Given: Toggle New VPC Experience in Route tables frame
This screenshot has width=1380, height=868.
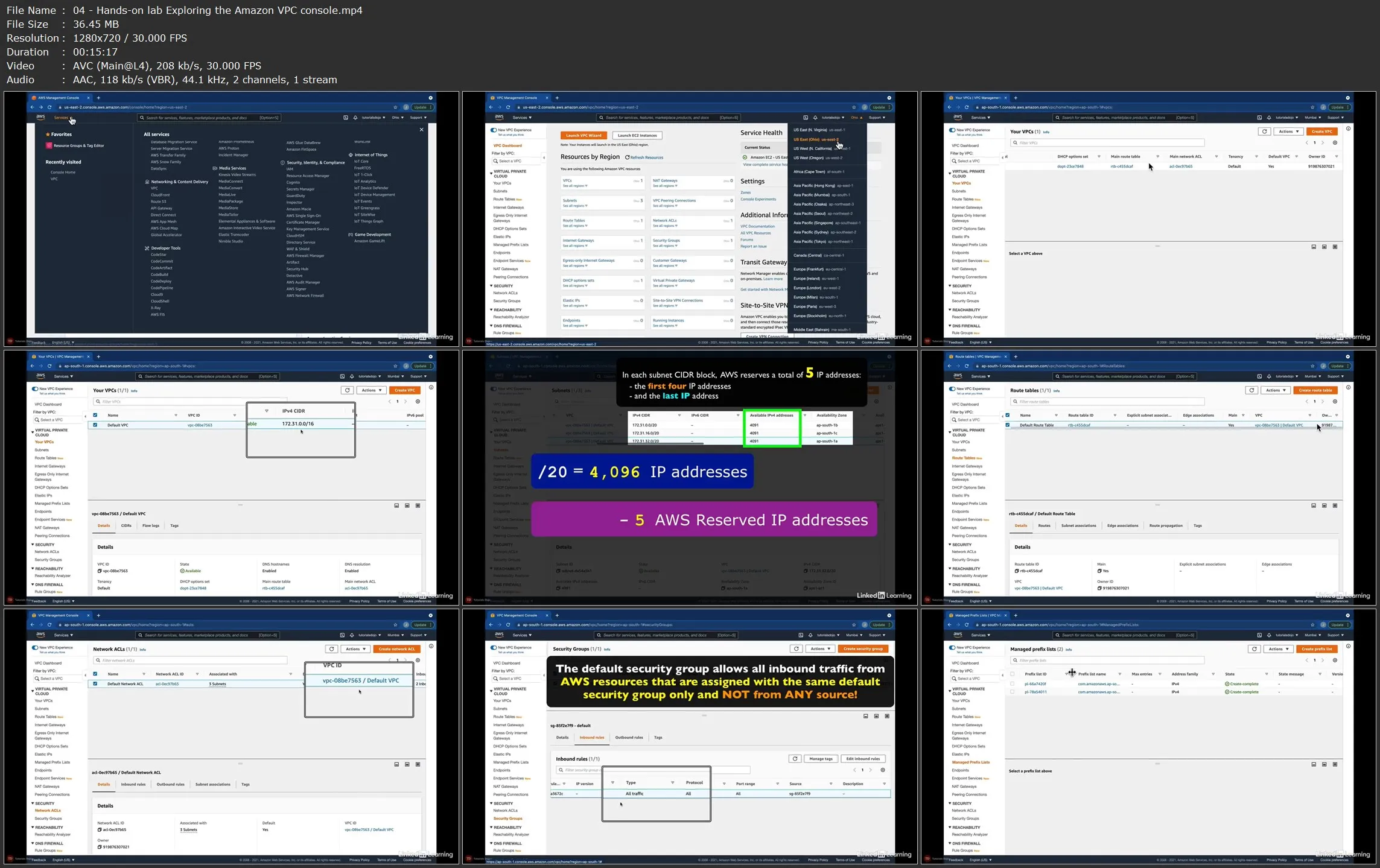Looking at the screenshot, I should coord(952,389).
